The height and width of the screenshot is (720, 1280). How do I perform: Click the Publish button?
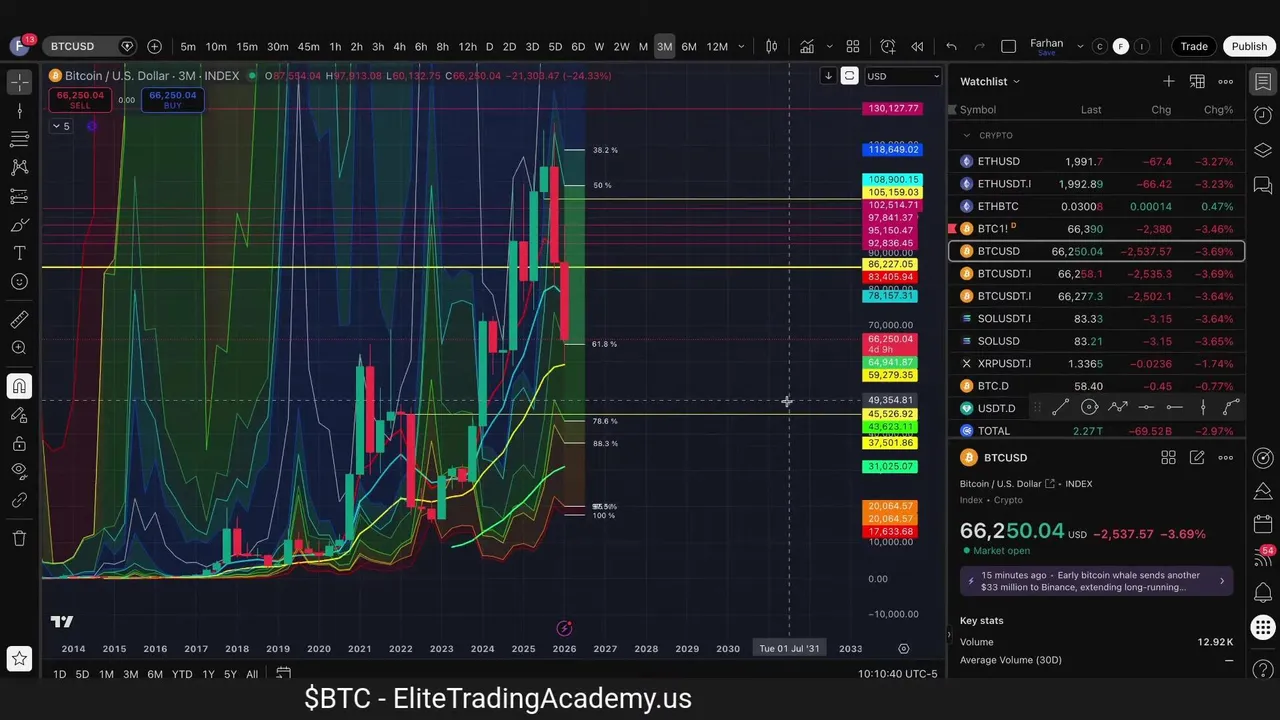point(1249,46)
